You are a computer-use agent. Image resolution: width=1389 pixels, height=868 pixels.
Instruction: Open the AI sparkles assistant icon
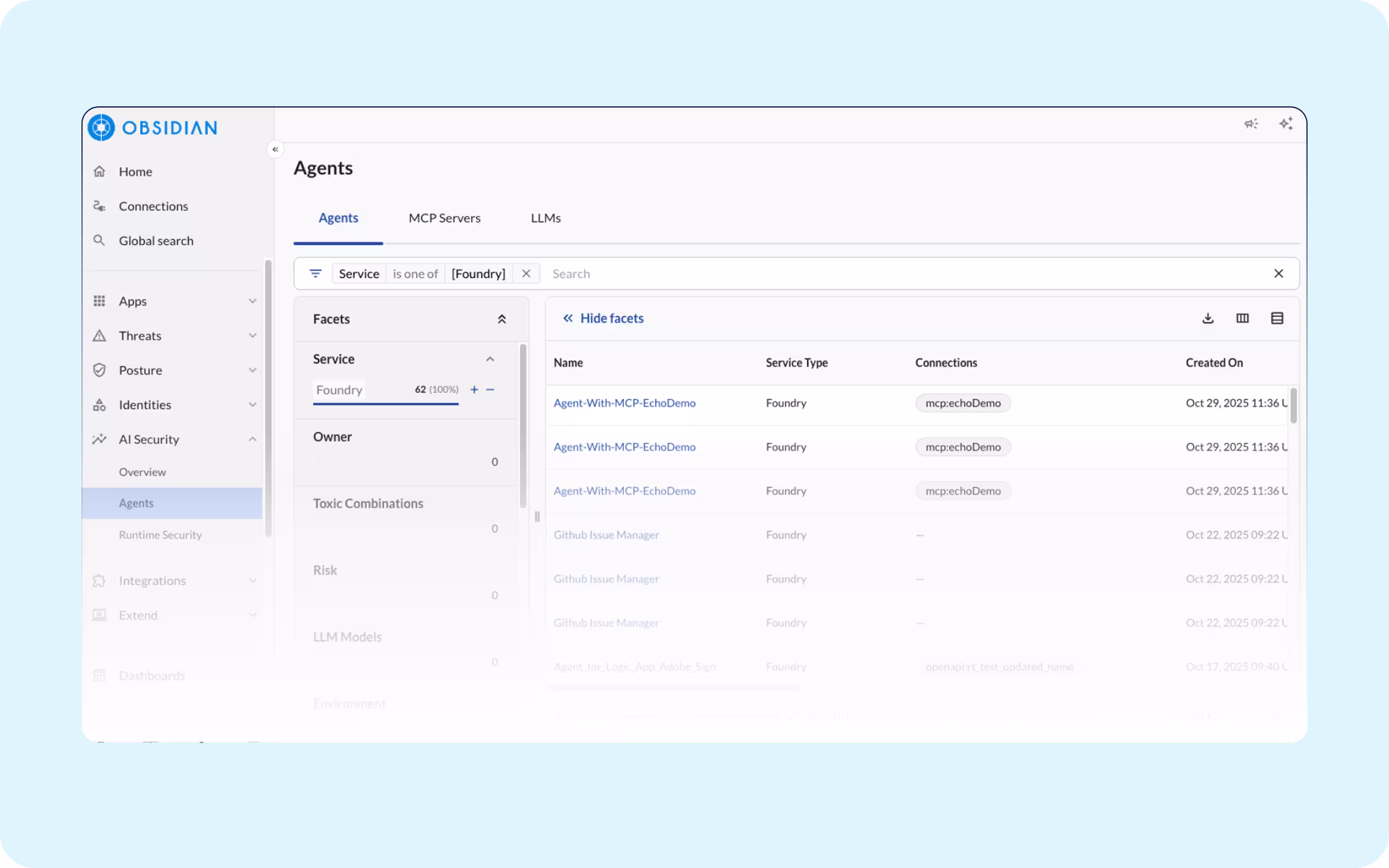tap(1286, 124)
